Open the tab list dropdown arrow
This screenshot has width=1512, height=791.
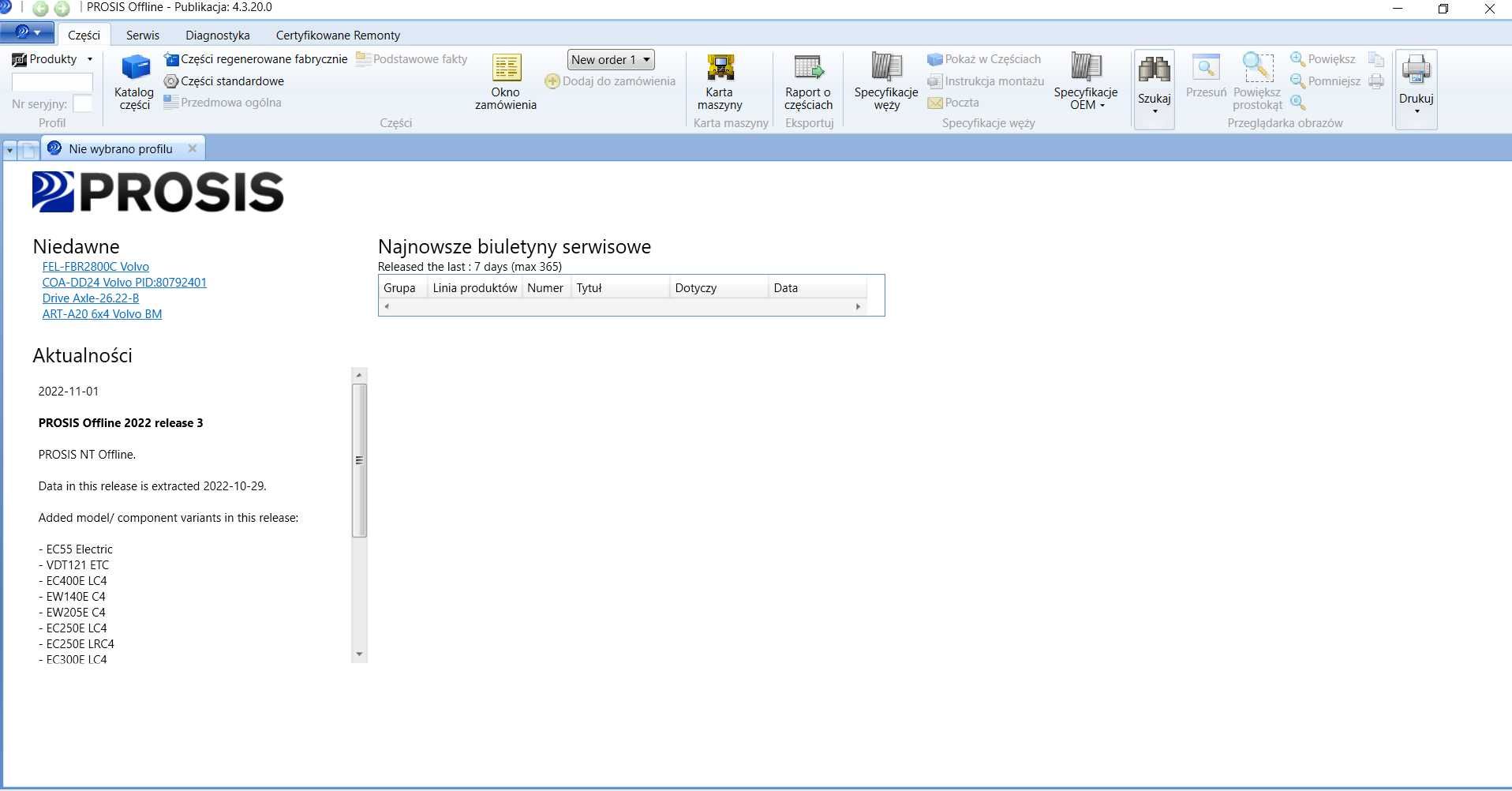[9, 149]
